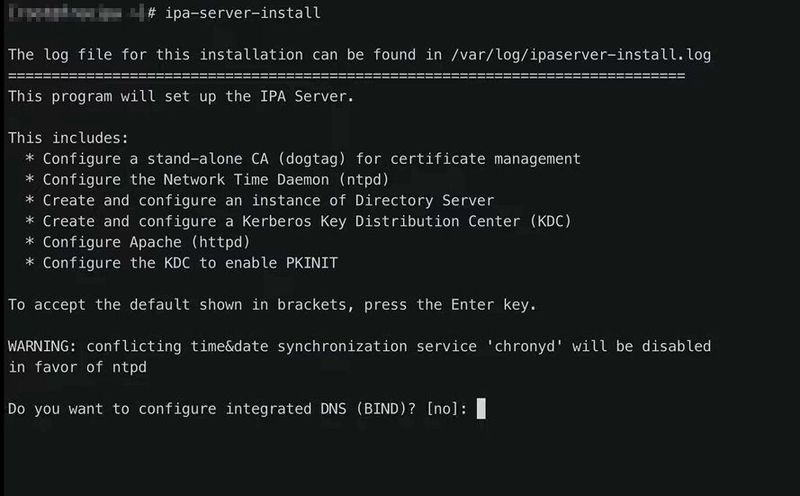The width and height of the screenshot is (800, 496).
Task: Click the equals-sign separator line
Action: pyautogui.click(x=345, y=76)
